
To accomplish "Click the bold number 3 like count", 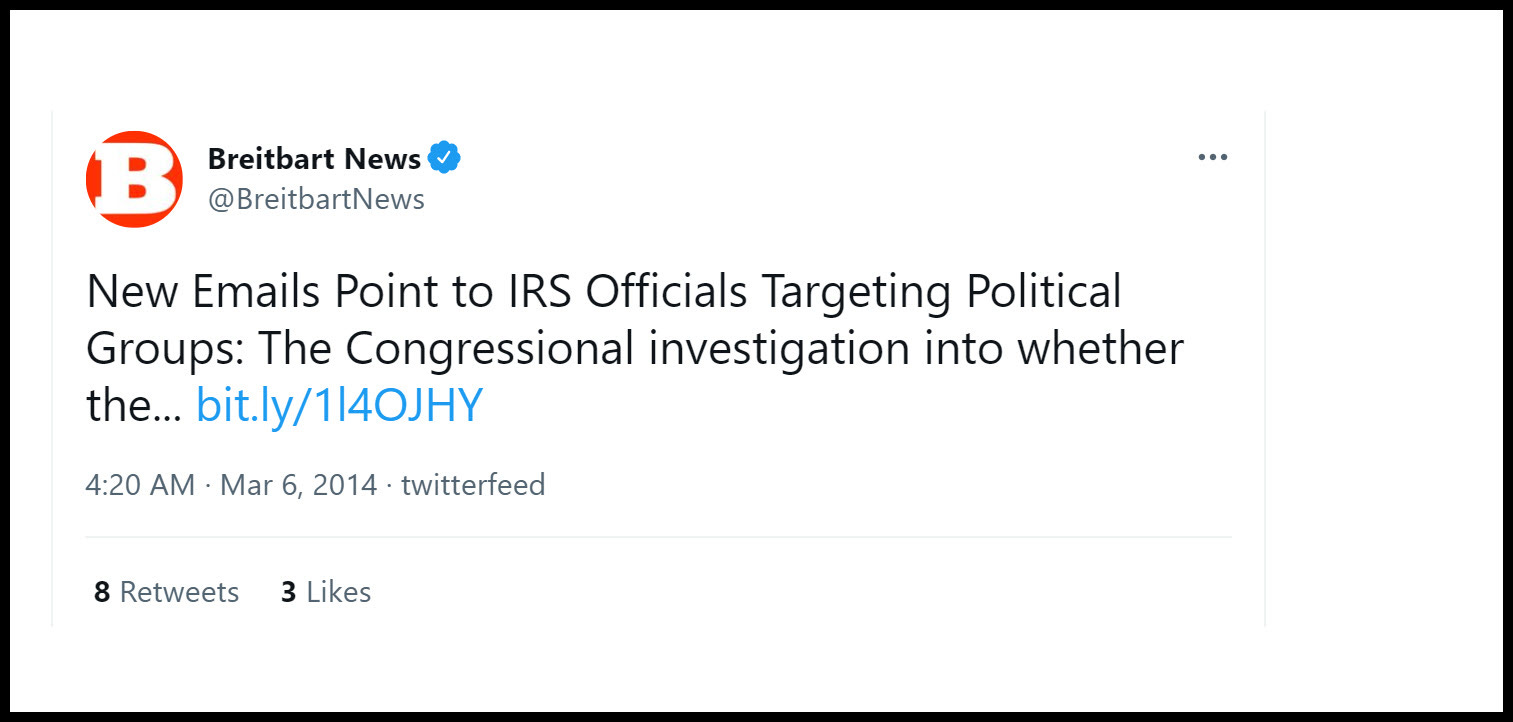I will [x=289, y=592].
